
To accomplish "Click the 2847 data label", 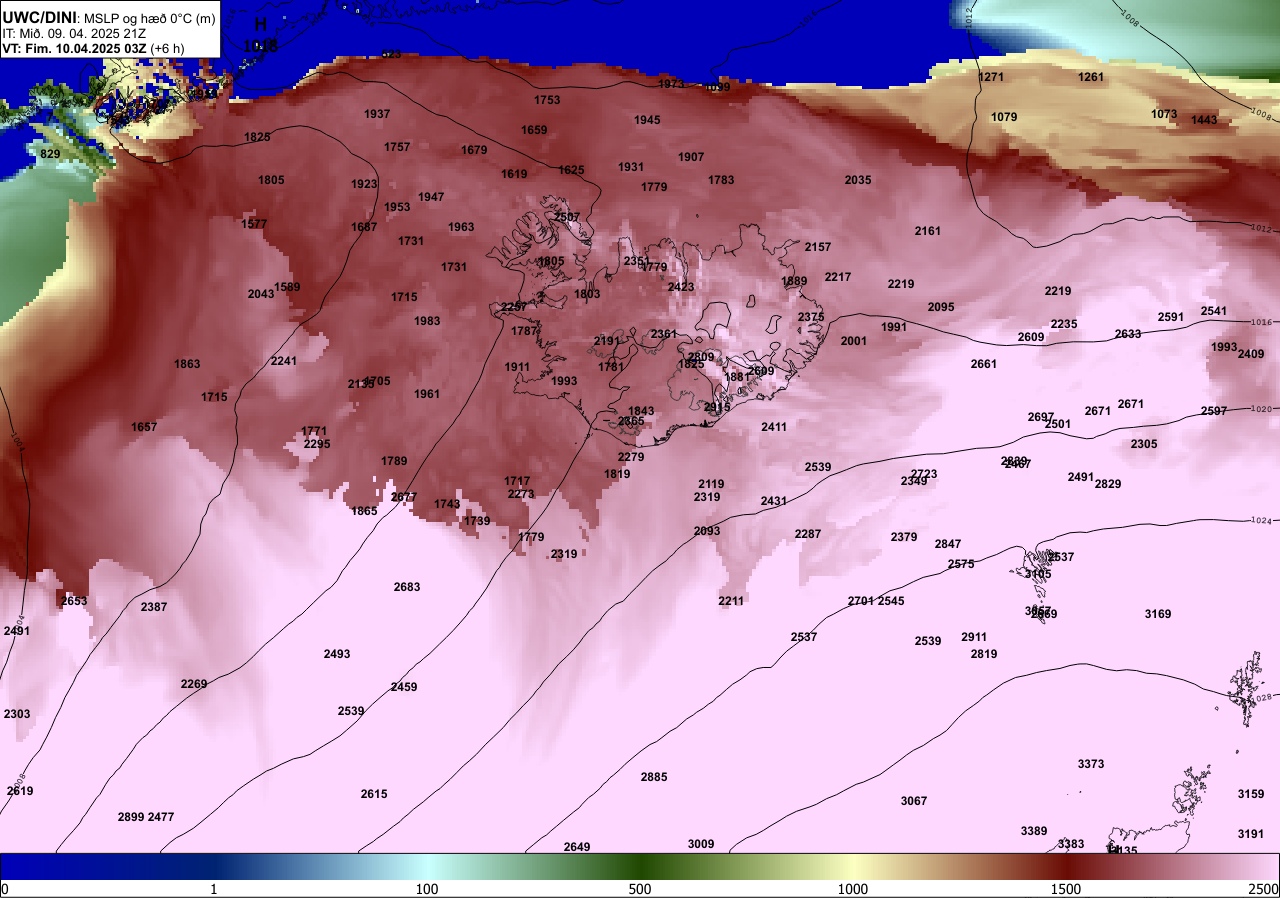I will click(x=948, y=544).
